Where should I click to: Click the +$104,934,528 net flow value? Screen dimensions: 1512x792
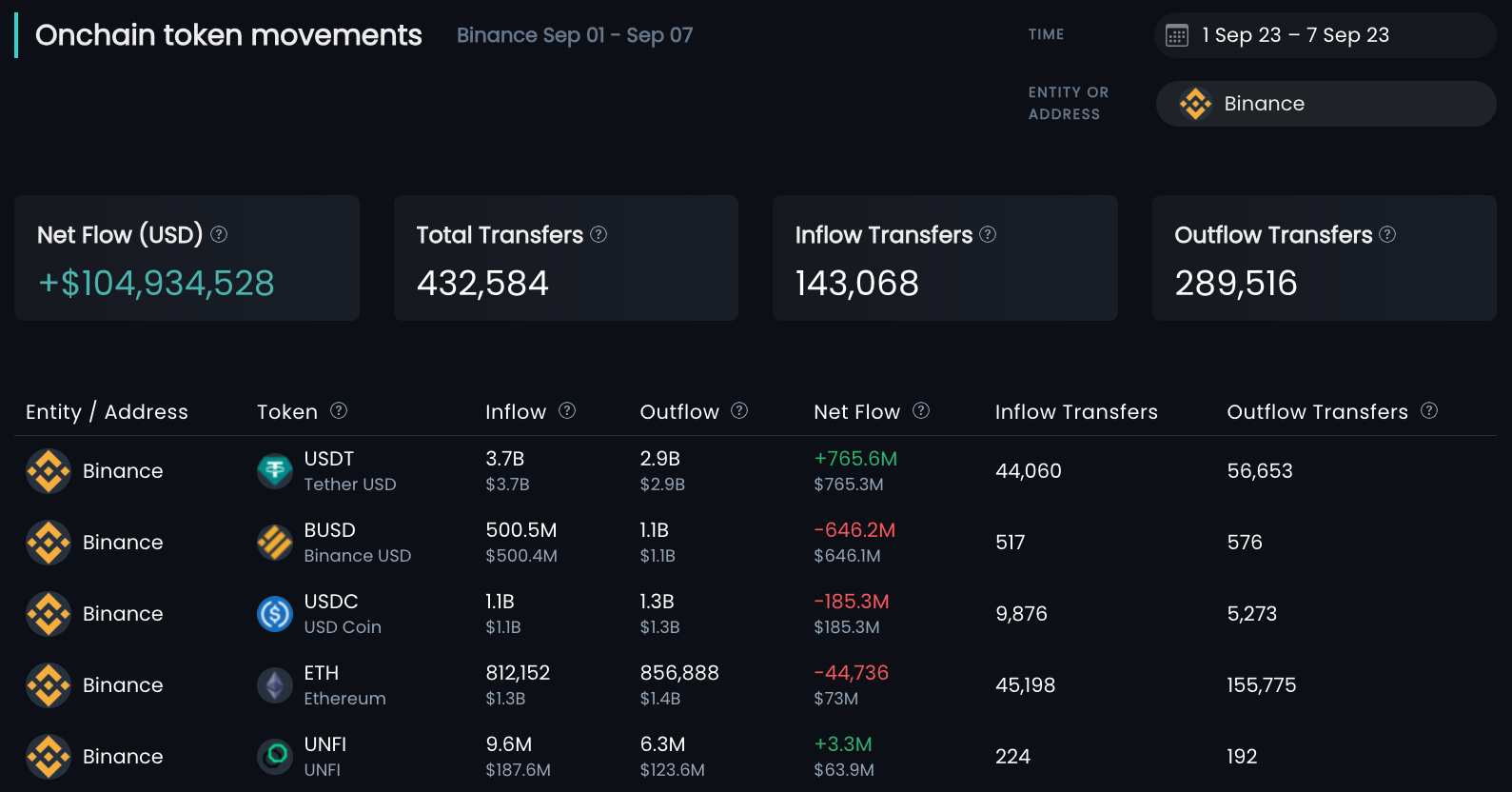[x=156, y=284]
